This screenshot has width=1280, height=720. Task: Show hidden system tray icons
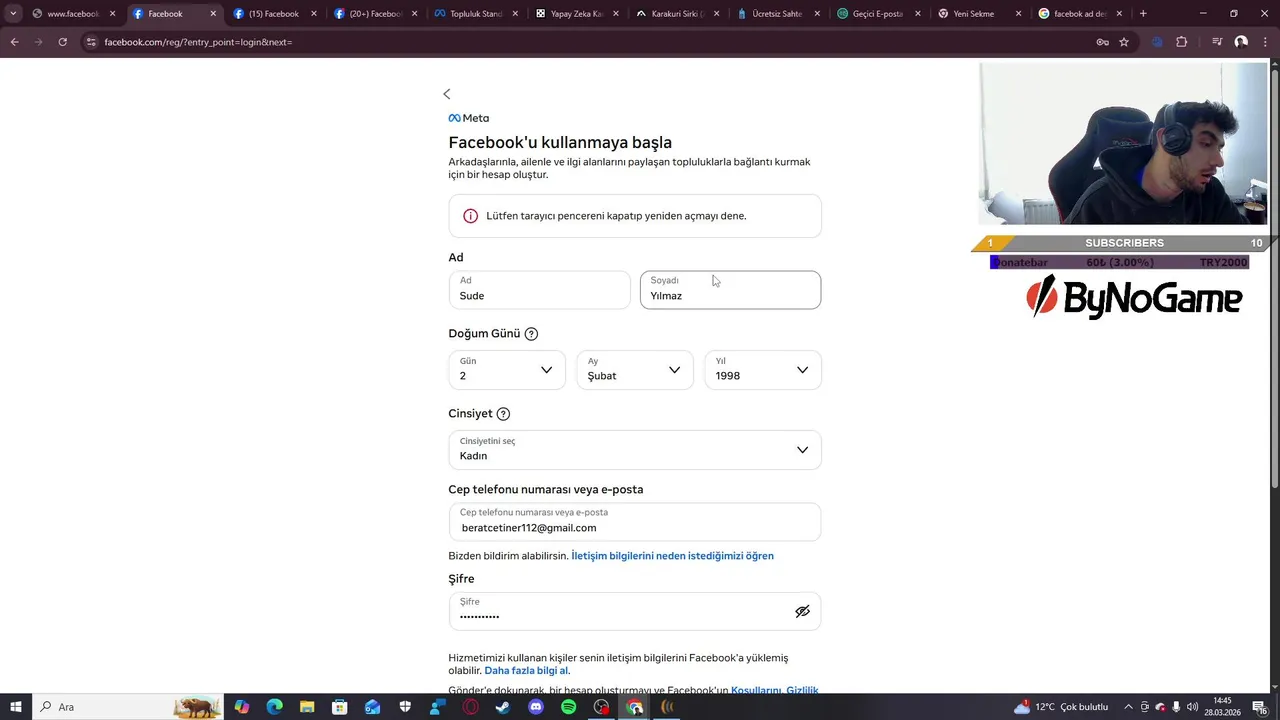(1128, 707)
